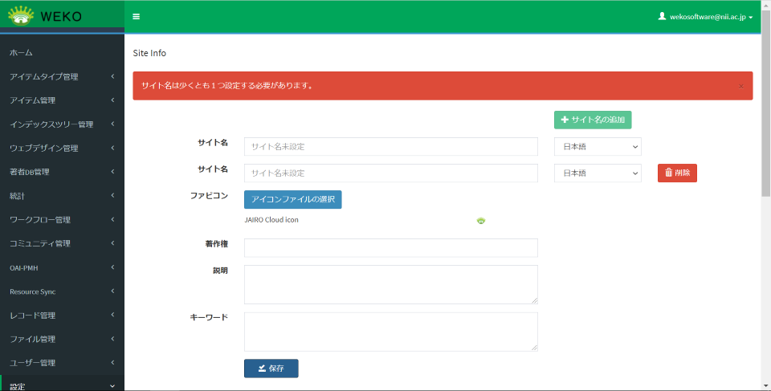
Task: Open ホーム in the sidebar
Action: [x=62, y=53]
